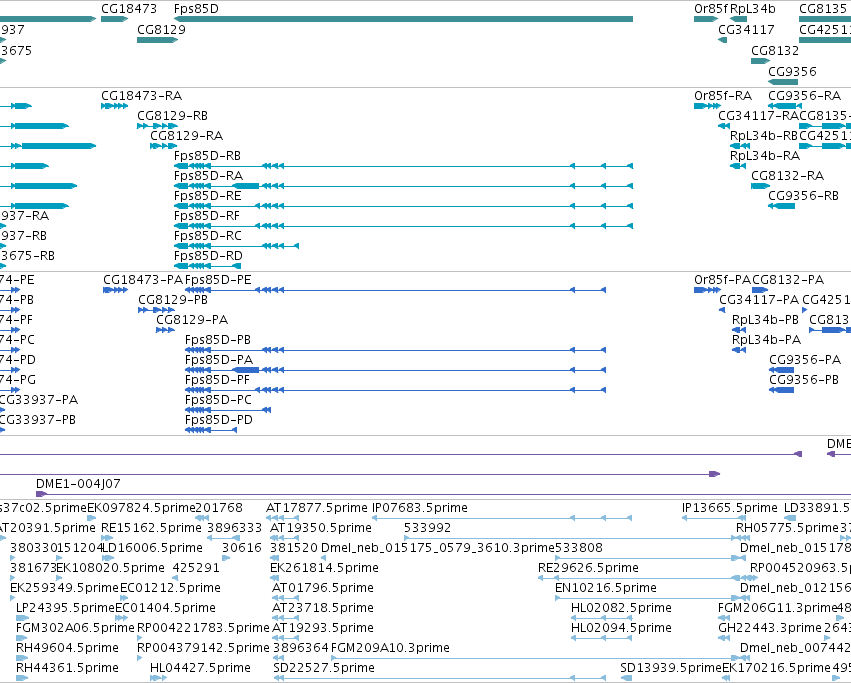Select EST LD16006.5prime
Viewport: 851px width, 683px height.
152,548
